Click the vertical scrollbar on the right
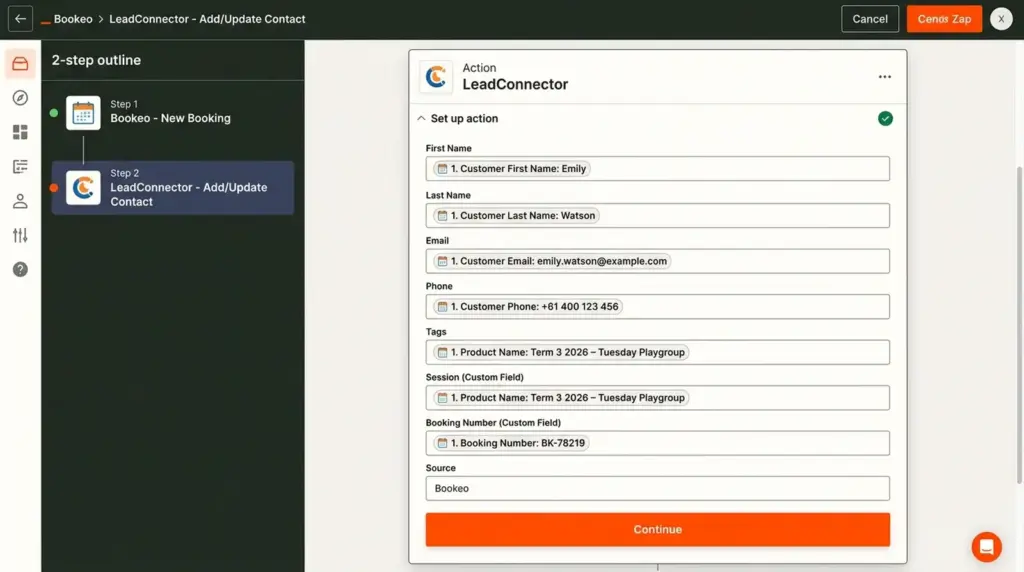The height and width of the screenshot is (572, 1024). 1019,325
